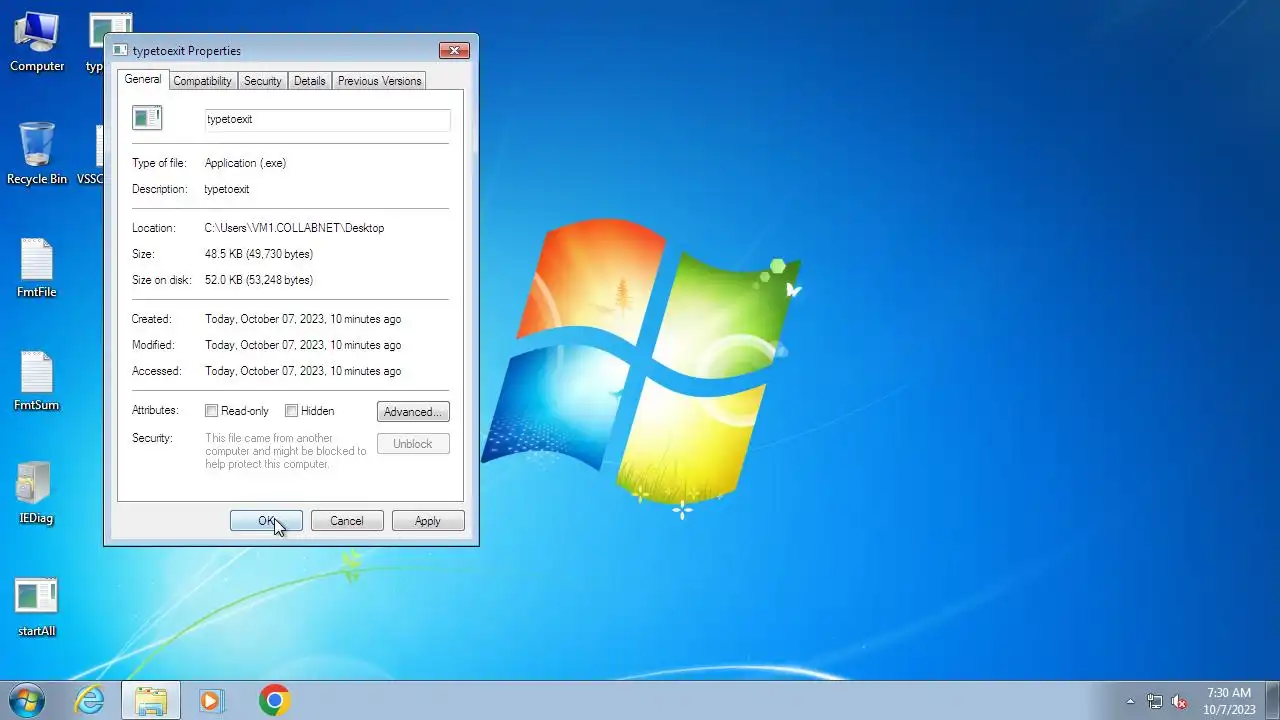Click the typetoexit Properties title bar icon

tap(120, 50)
